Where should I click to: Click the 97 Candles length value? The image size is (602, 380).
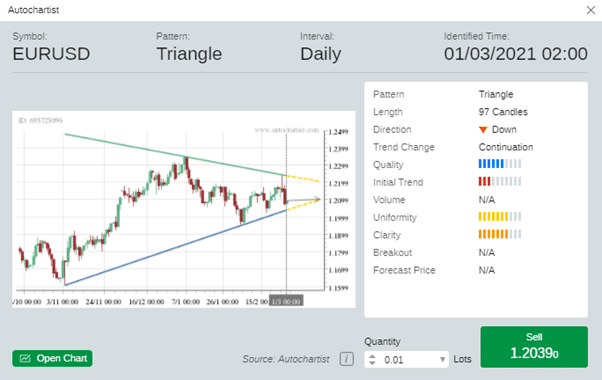(503, 112)
